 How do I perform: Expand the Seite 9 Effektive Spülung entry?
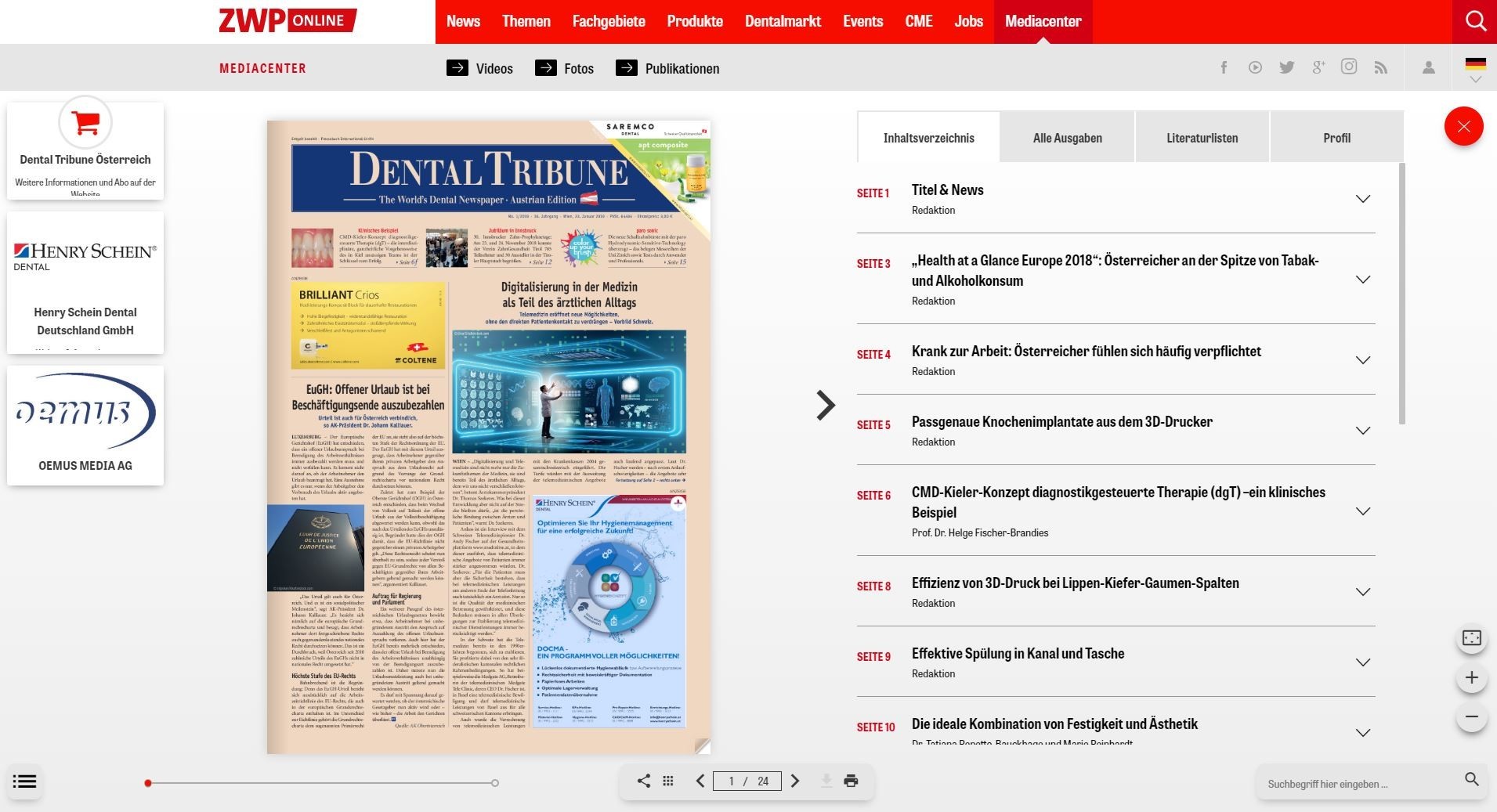(x=1363, y=662)
